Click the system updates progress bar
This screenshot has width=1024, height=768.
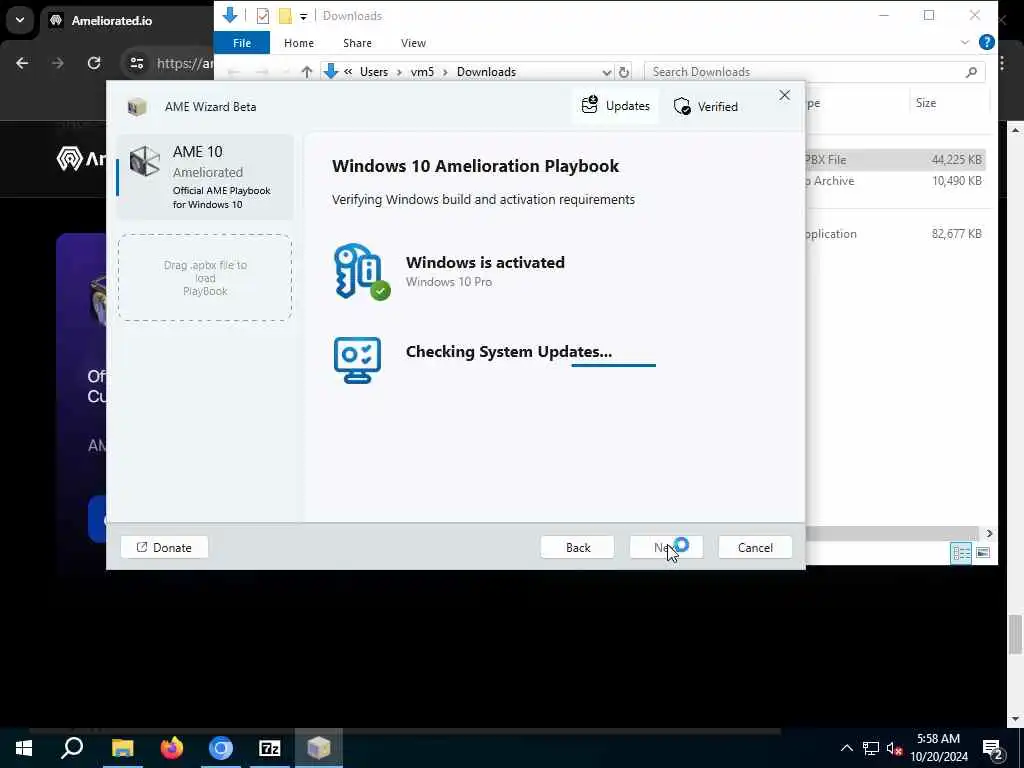(613, 365)
